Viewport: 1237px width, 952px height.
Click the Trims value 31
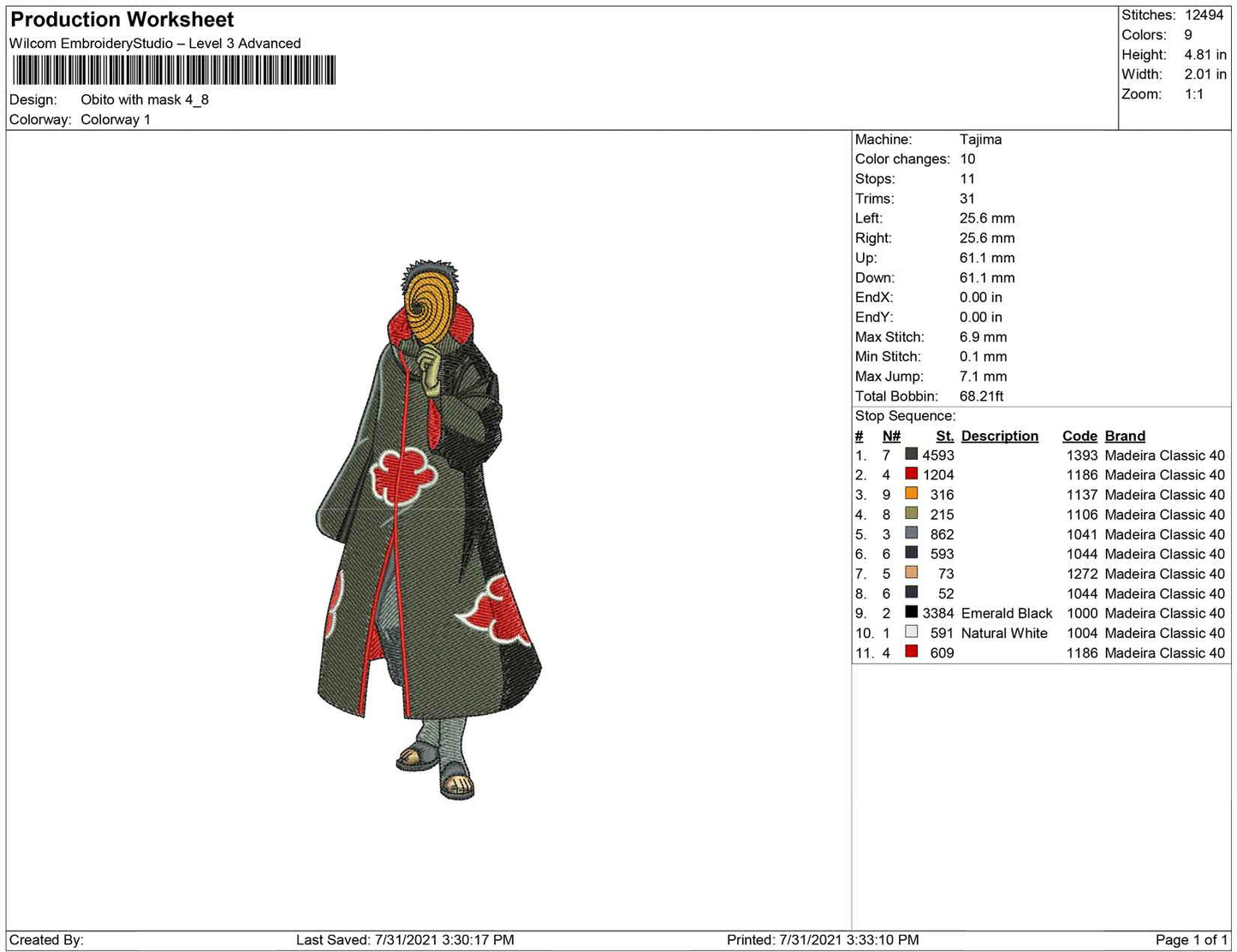[967, 199]
